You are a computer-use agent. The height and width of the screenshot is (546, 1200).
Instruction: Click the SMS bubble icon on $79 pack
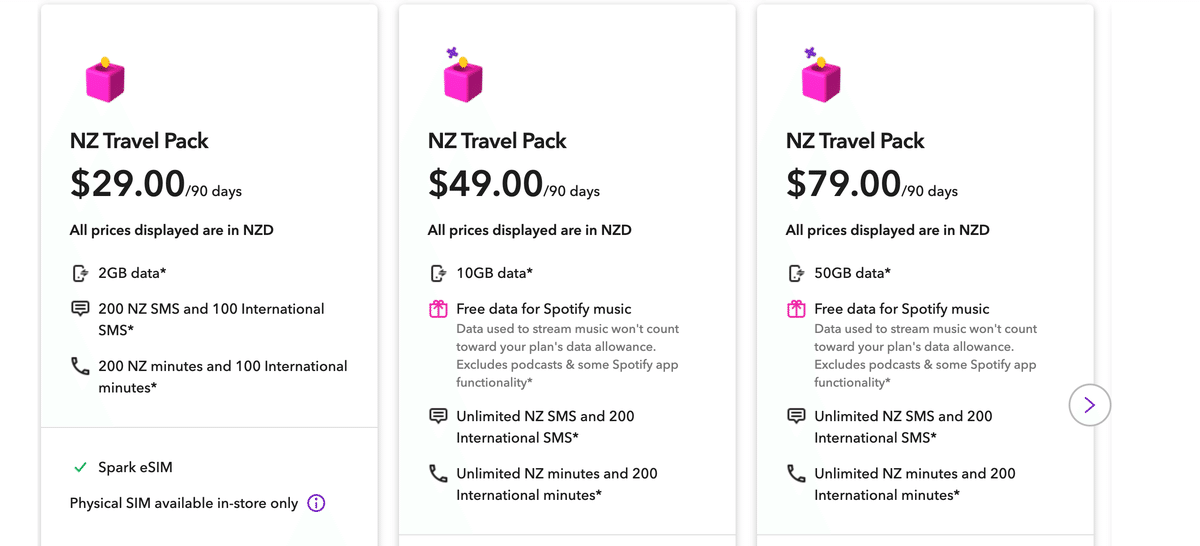[796, 416]
